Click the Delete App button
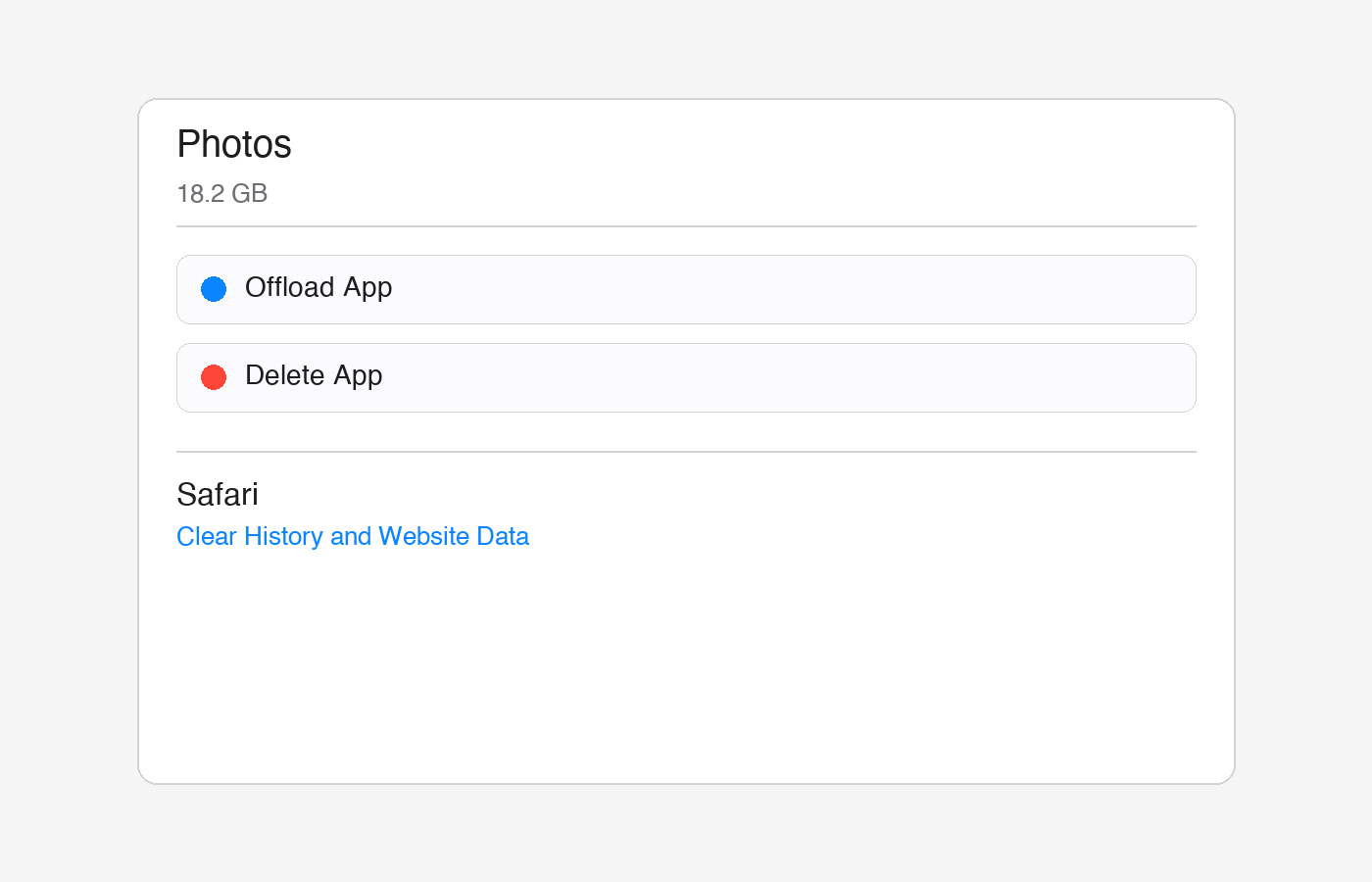This screenshot has height=882, width=1372. coord(686,377)
